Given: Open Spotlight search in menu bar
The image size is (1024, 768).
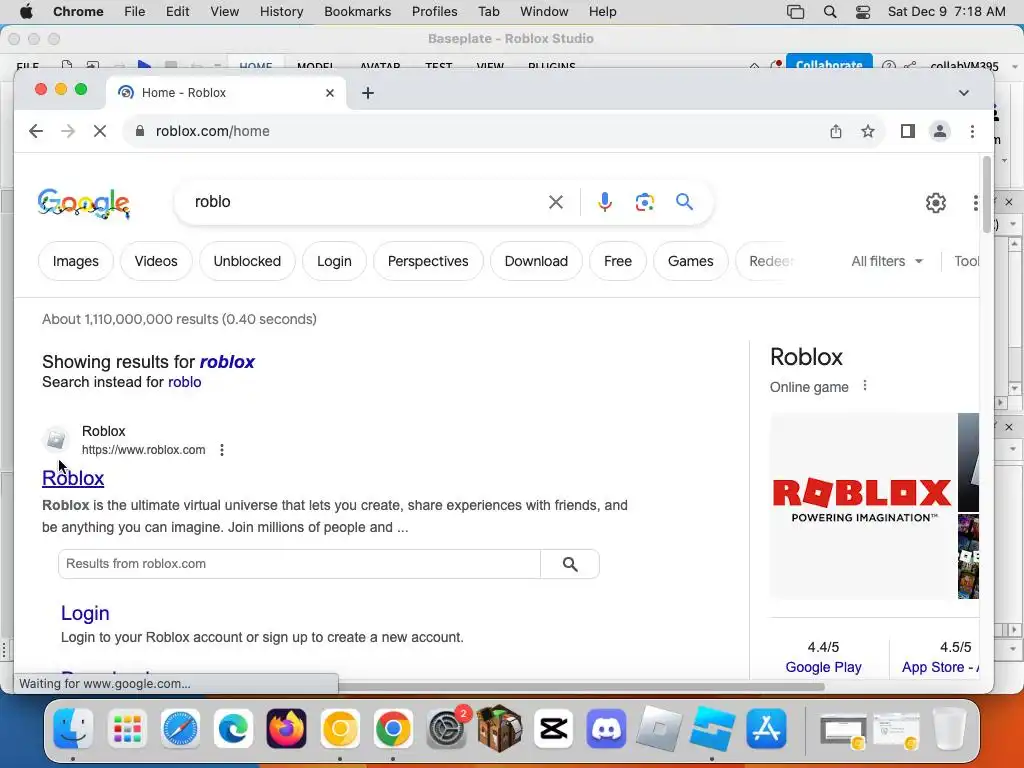Looking at the screenshot, I should 830,12.
